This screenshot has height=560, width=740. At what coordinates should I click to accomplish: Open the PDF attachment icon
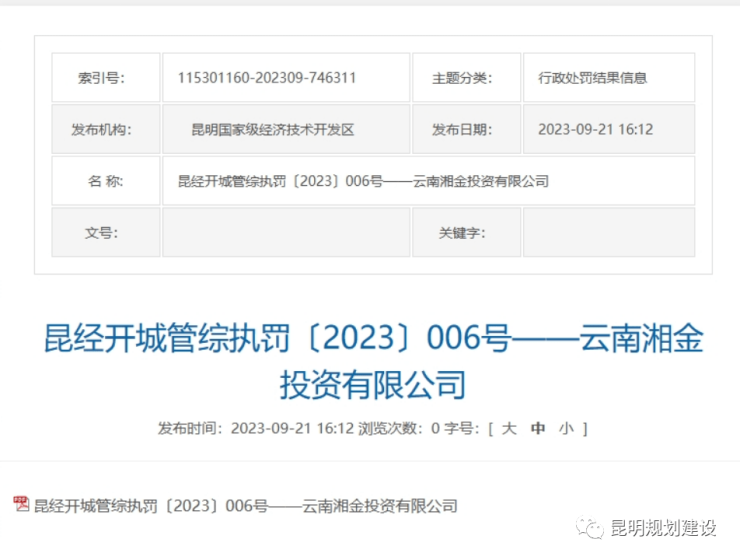(21, 504)
